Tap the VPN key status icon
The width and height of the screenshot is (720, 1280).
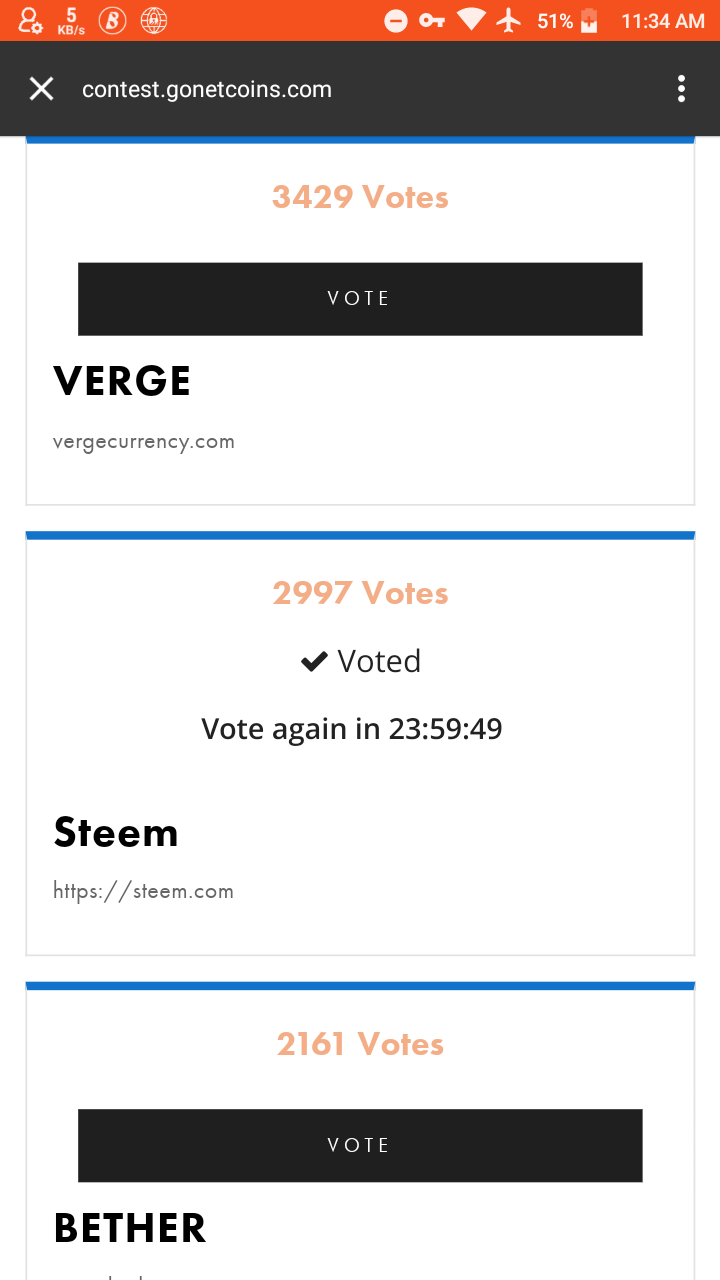(x=432, y=20)
